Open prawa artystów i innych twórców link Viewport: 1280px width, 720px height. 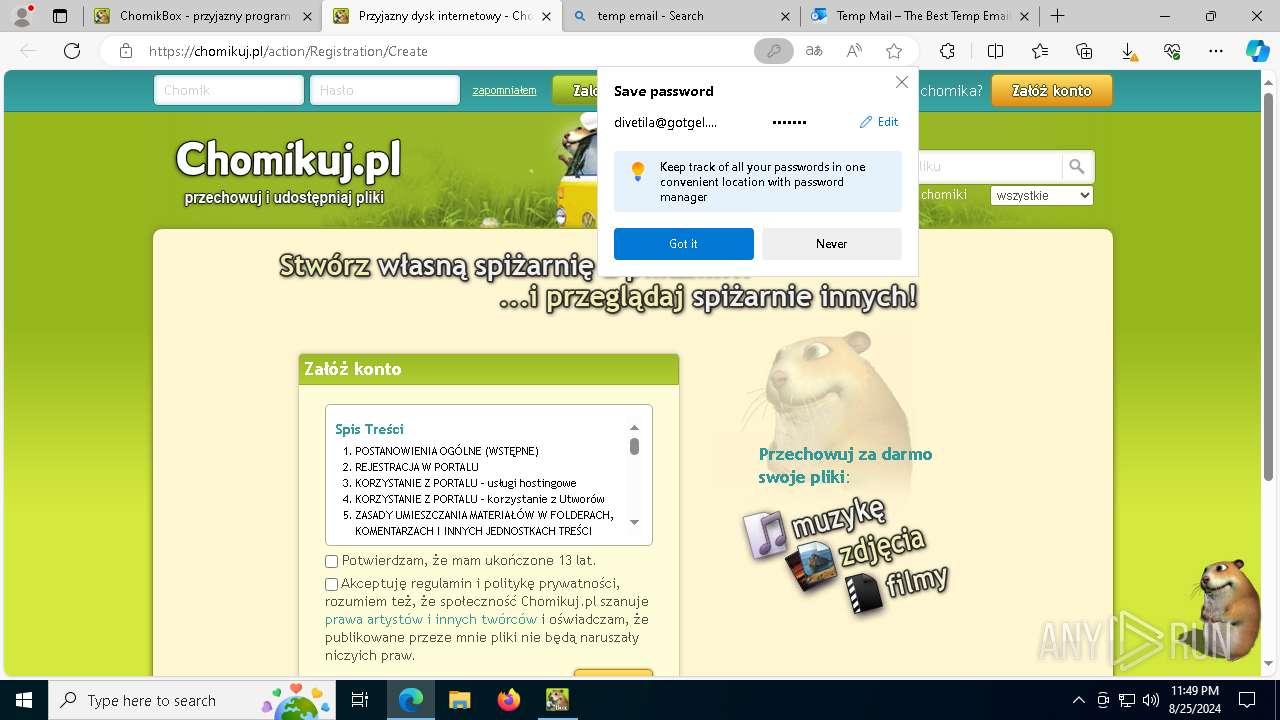[431, 619]
